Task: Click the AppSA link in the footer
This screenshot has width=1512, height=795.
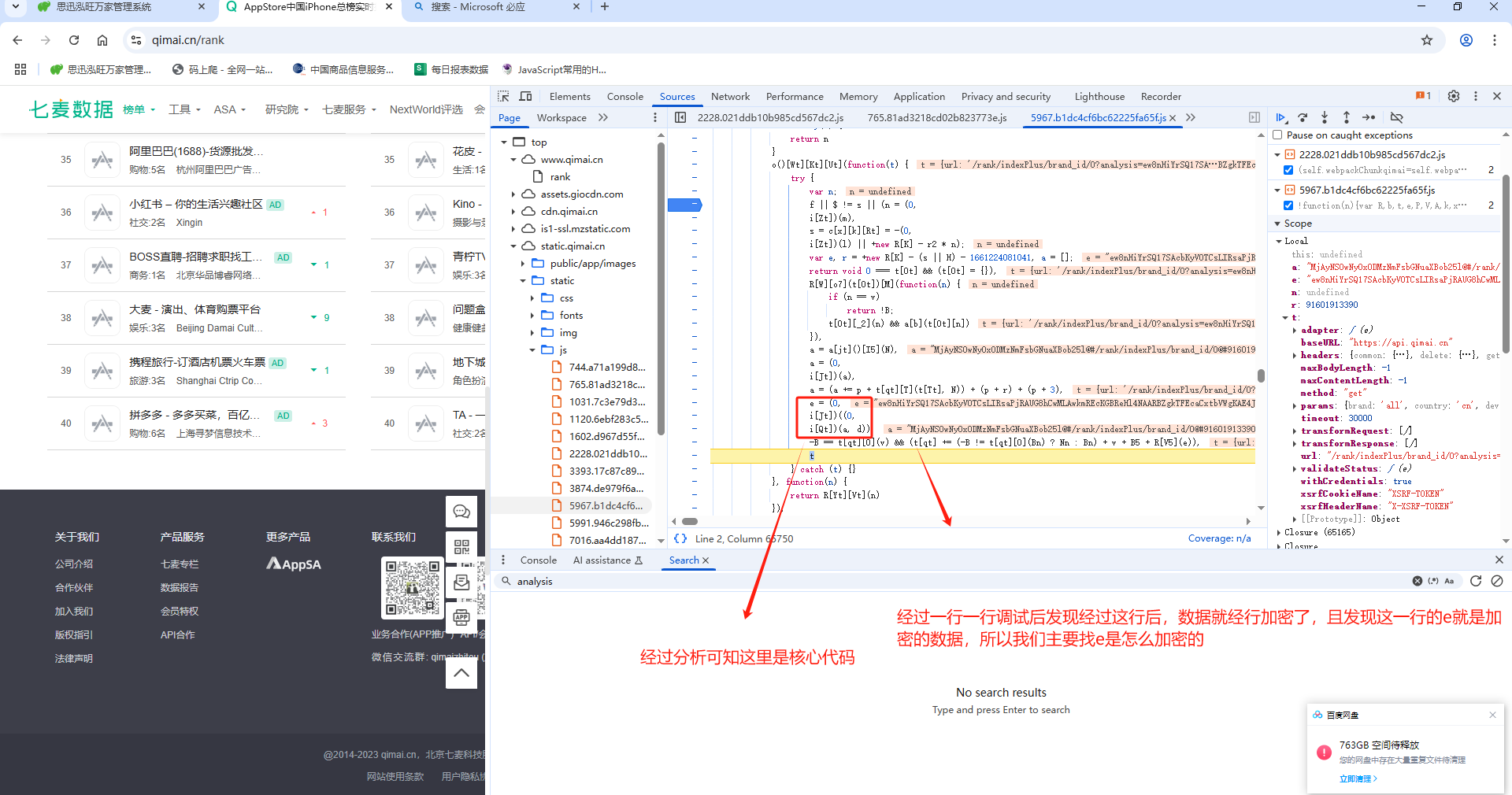Action: click(293, 564)
